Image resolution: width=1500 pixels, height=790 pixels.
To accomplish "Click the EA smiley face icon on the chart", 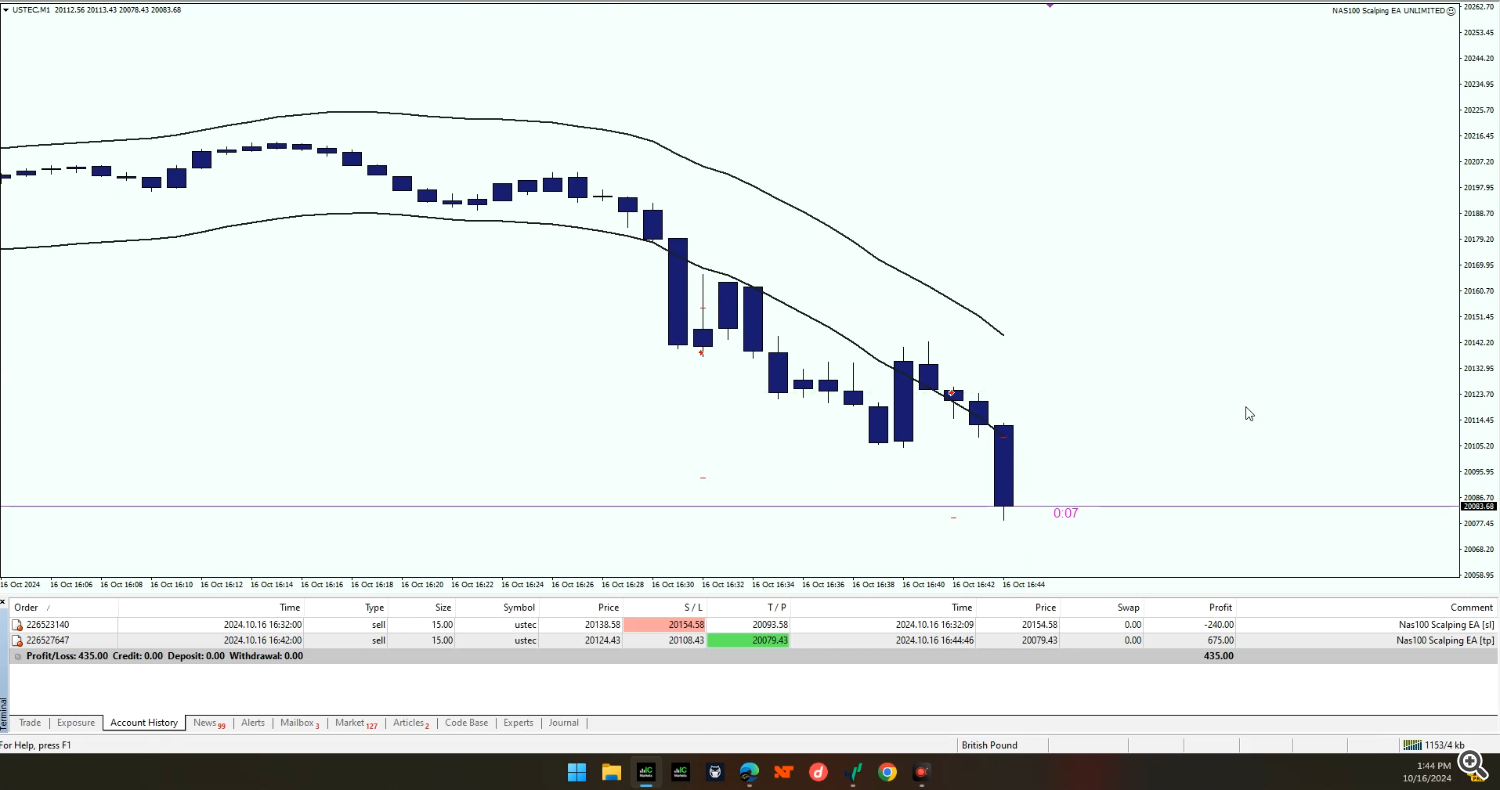I will (x=1452, y=10).
